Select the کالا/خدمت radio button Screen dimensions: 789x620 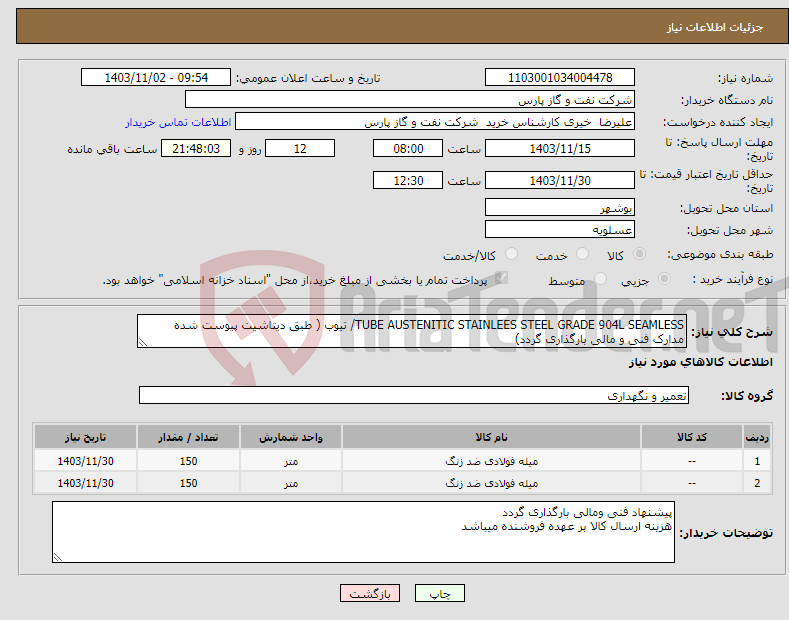coord(511,254)
